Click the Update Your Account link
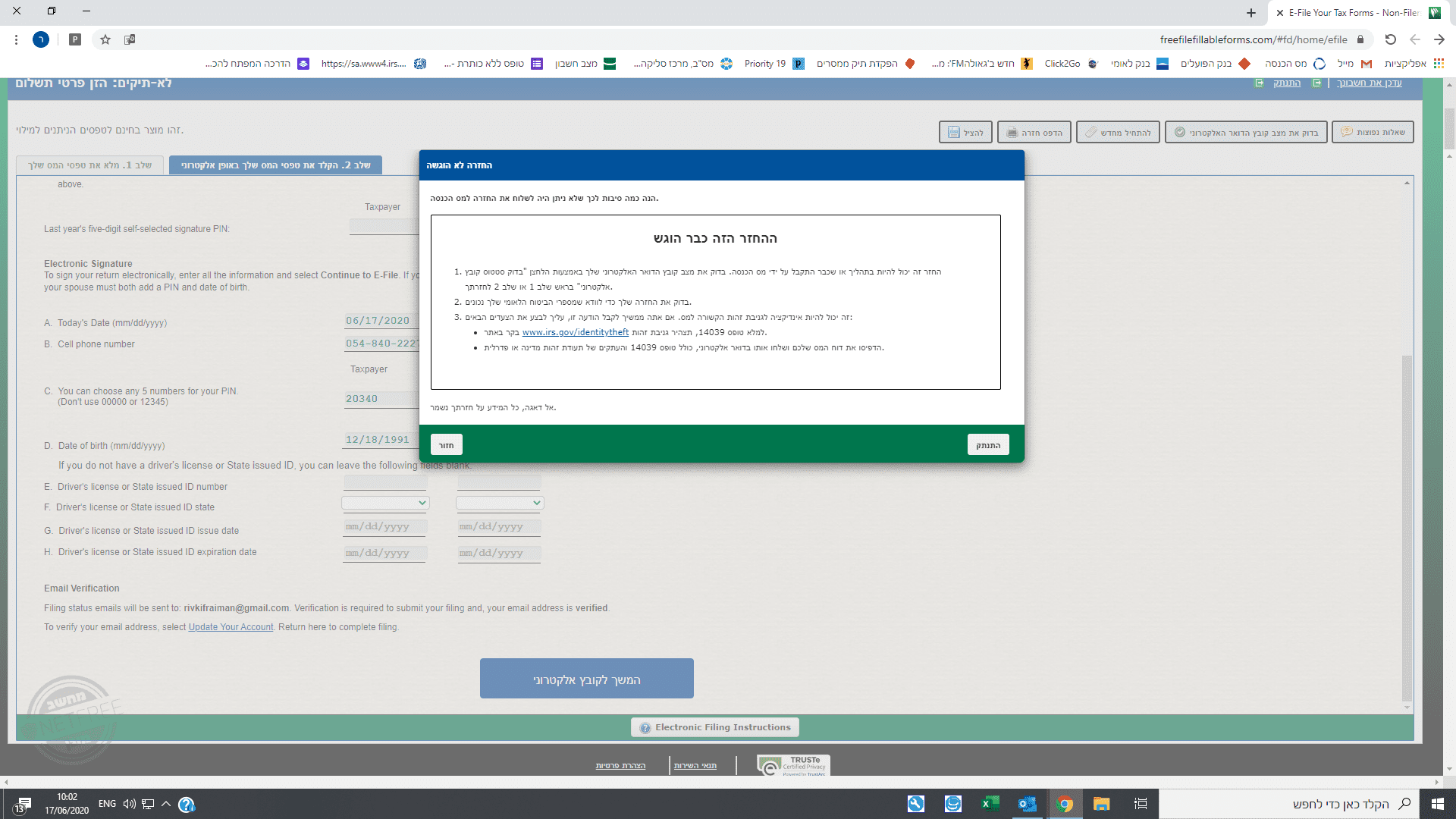This screenshot has width=1456, height=819. [231, 627]
